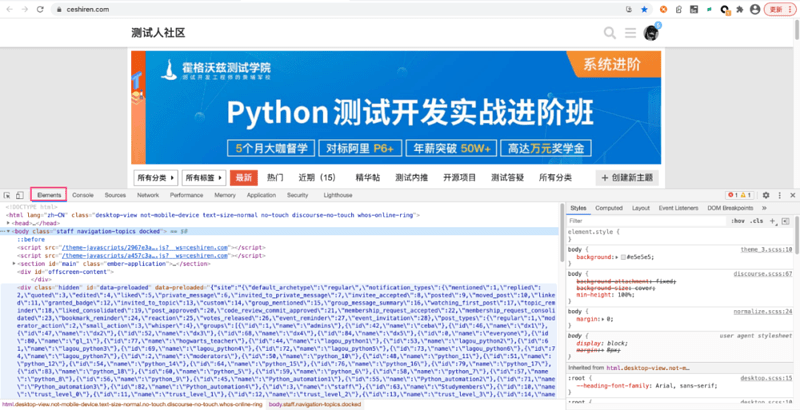
Task: Open the 所有标签 tag dropdown
Action: [x=204, y=178]
